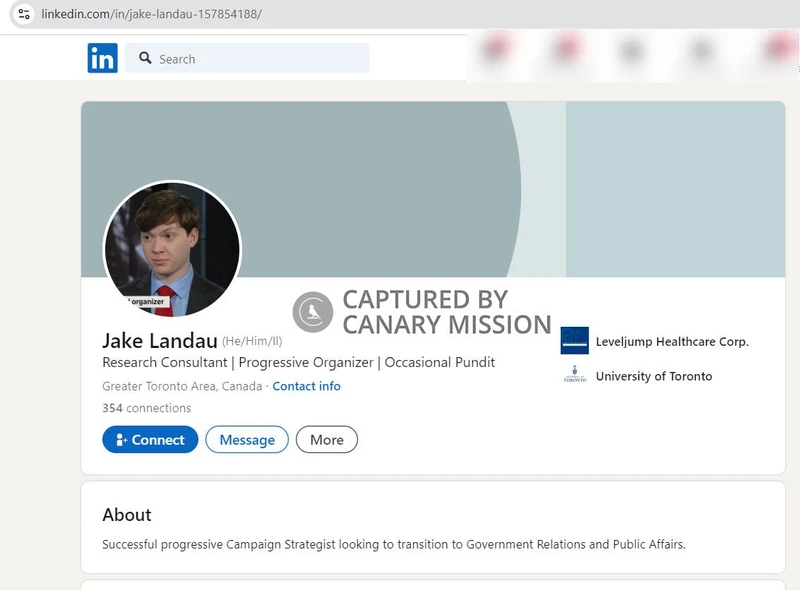
Task: Click the Leveljump Healthcare logo icon
Action: (574, 341)
